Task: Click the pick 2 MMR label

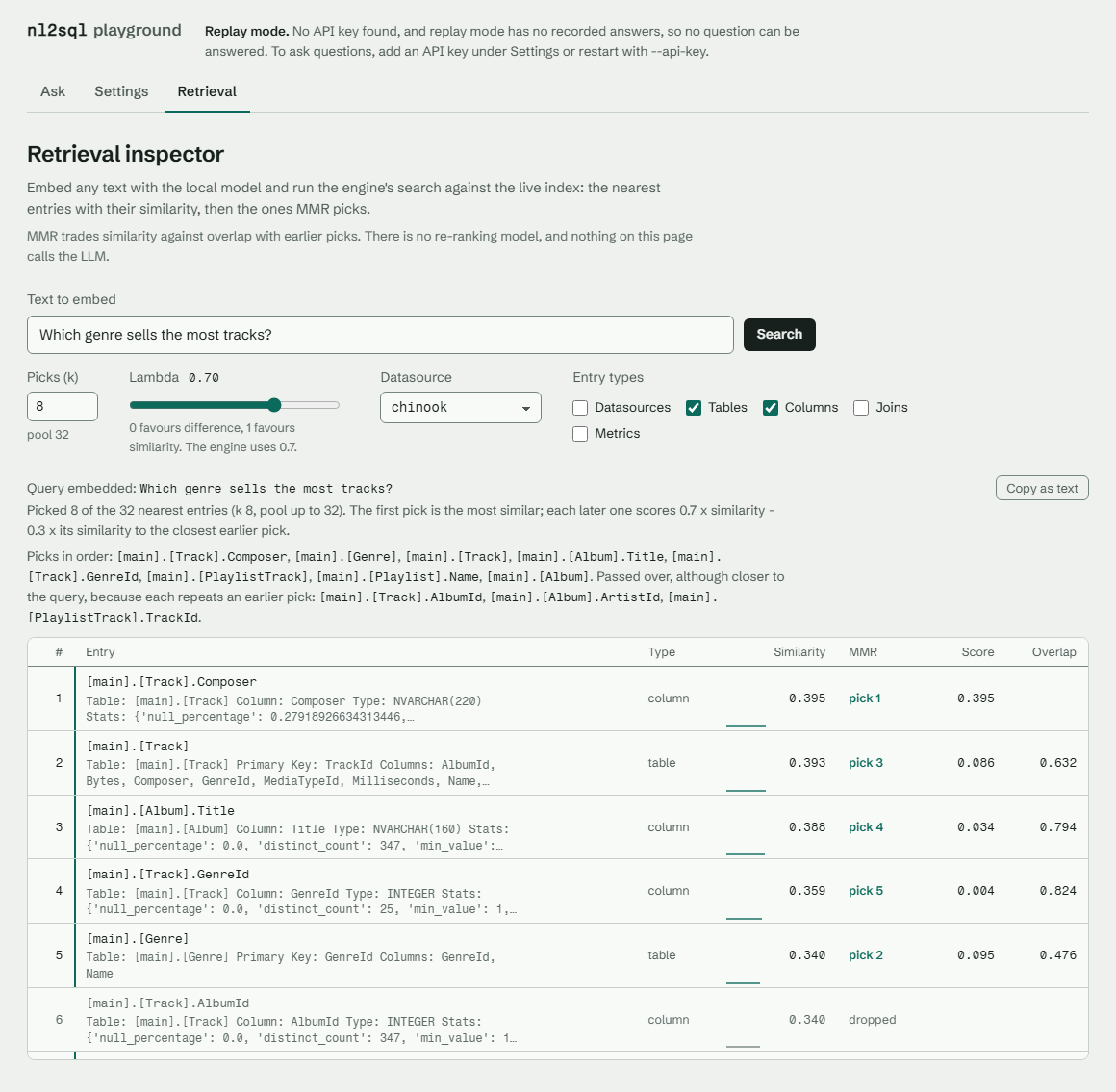Action: pos(866,955)
